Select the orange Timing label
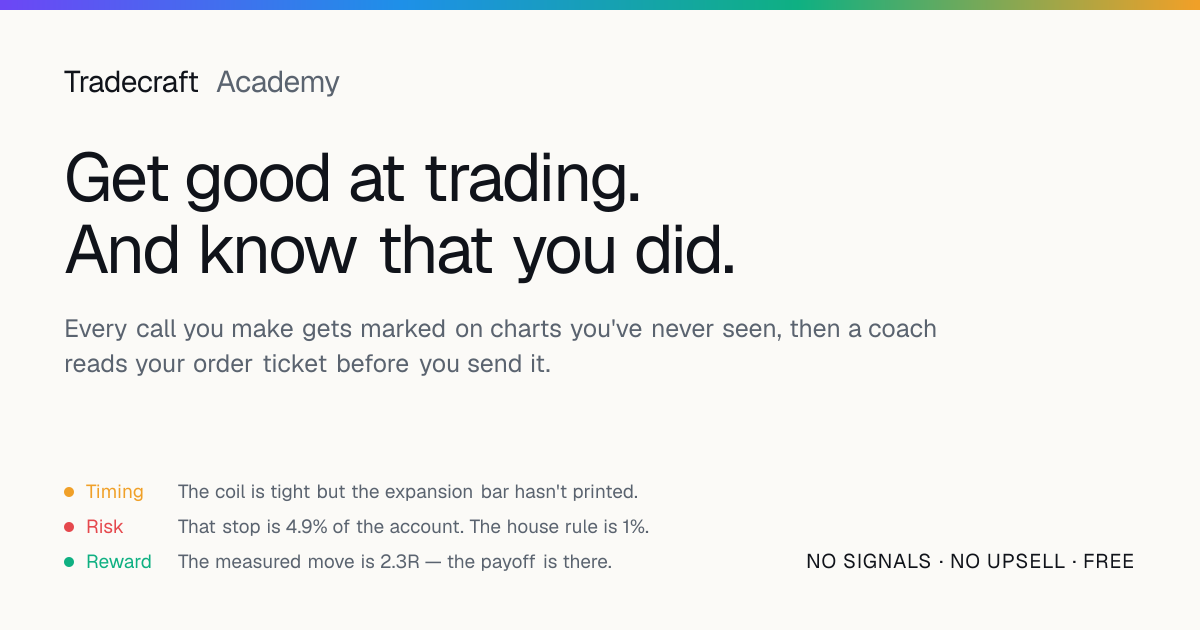1200x630 pixels. tap(115, 492)
